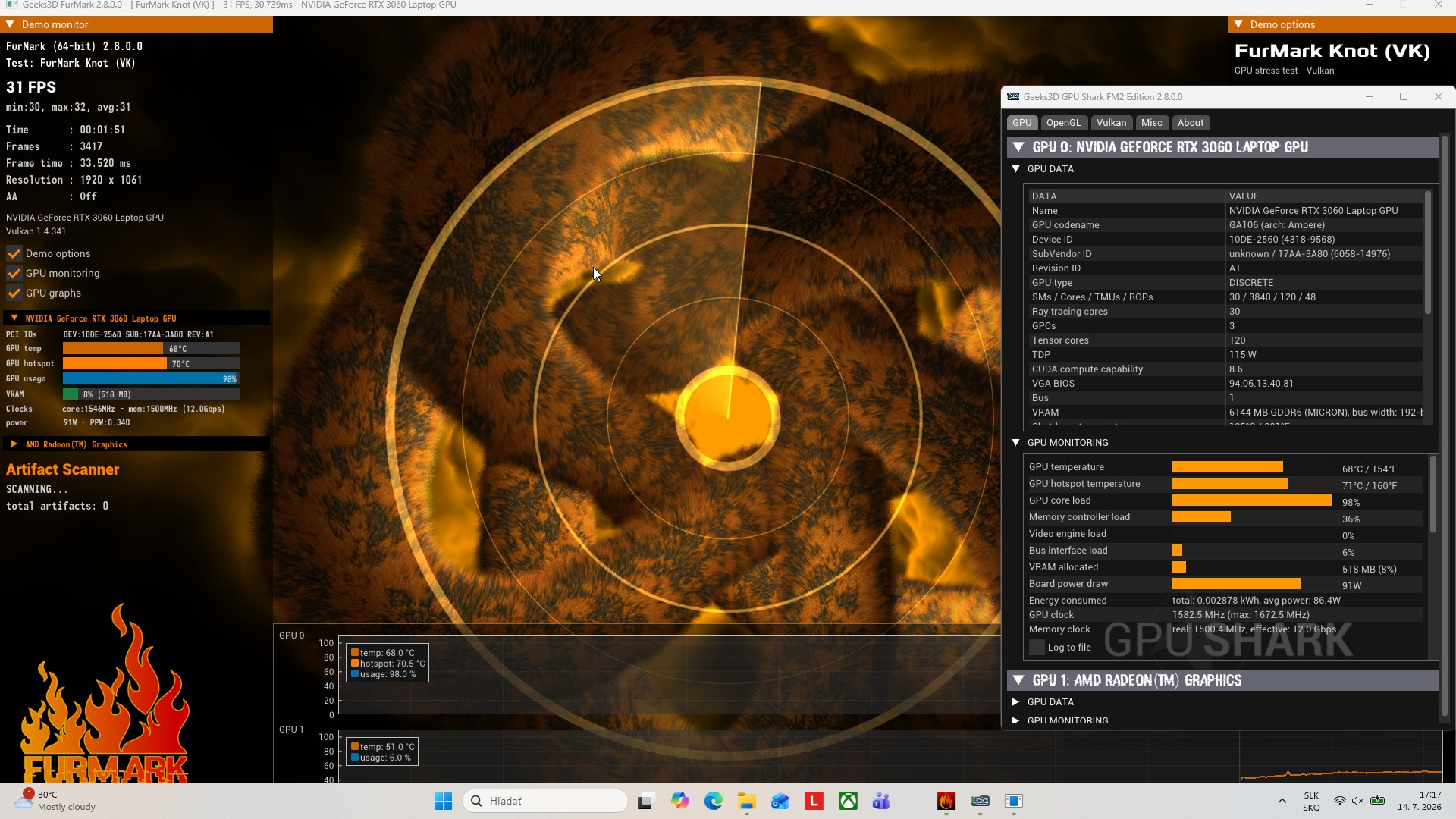Viewport: 1456px width, 819px height.
Task: Toggle the GPU graphs checkbox
Action: click(x=14, y=293)
